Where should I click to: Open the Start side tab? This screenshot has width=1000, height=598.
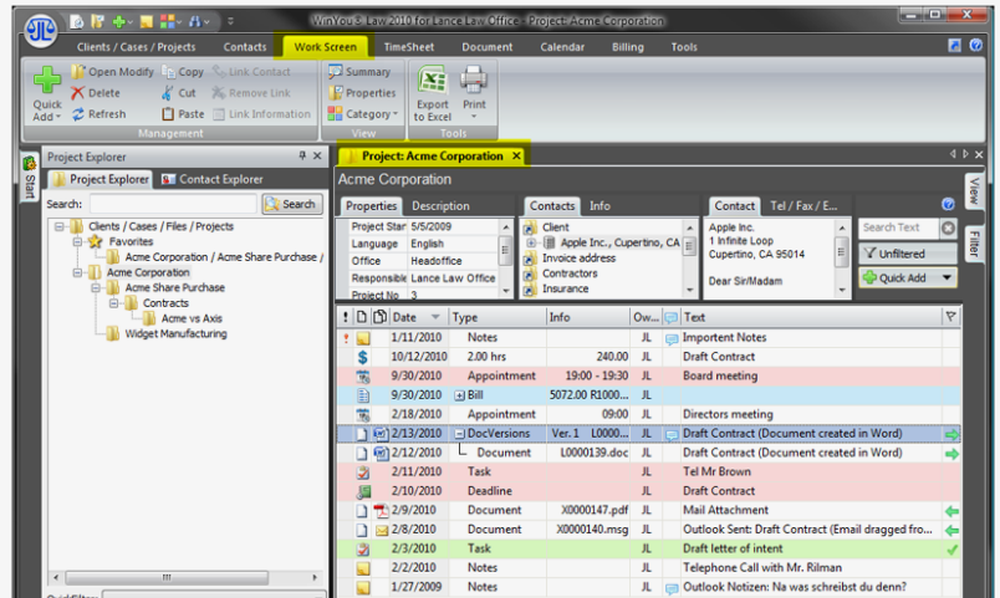[29, 177]
